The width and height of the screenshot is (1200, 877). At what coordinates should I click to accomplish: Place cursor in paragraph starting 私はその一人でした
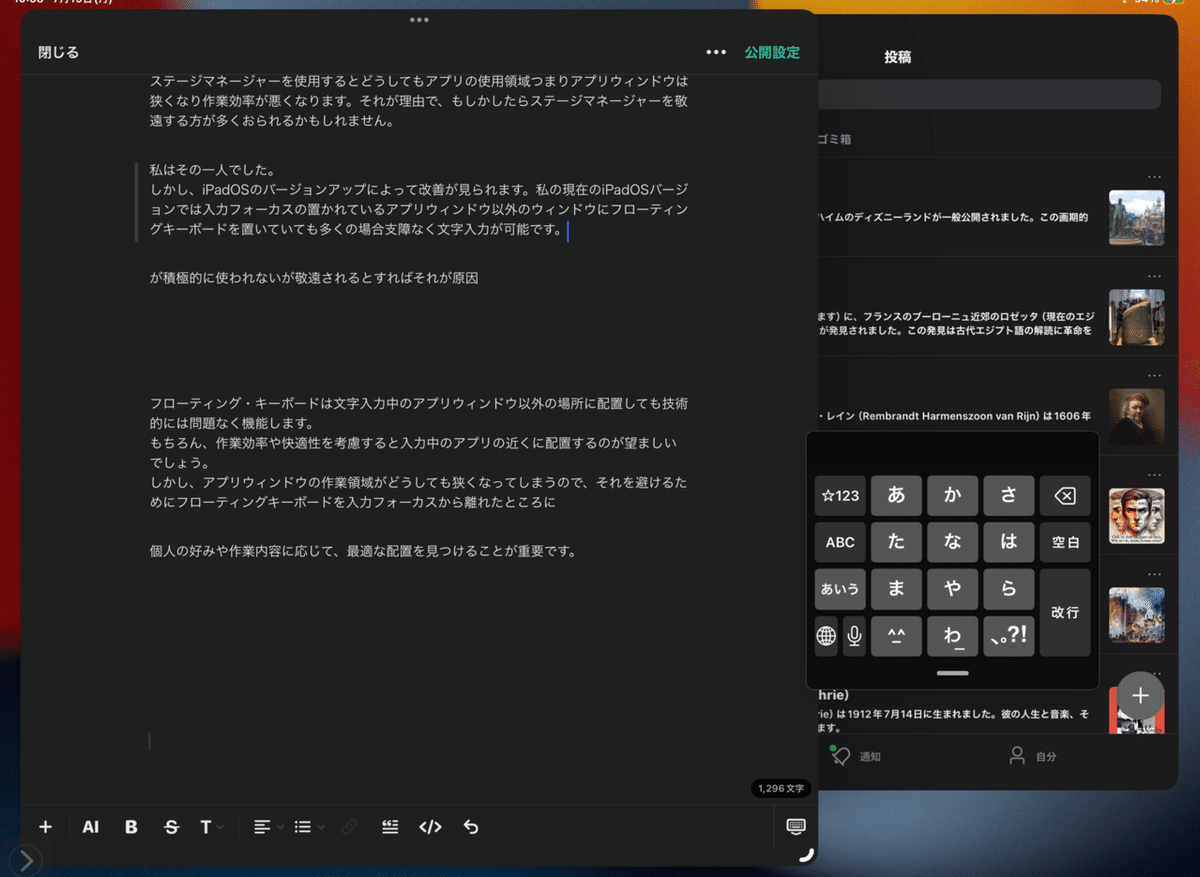(419, 201)
